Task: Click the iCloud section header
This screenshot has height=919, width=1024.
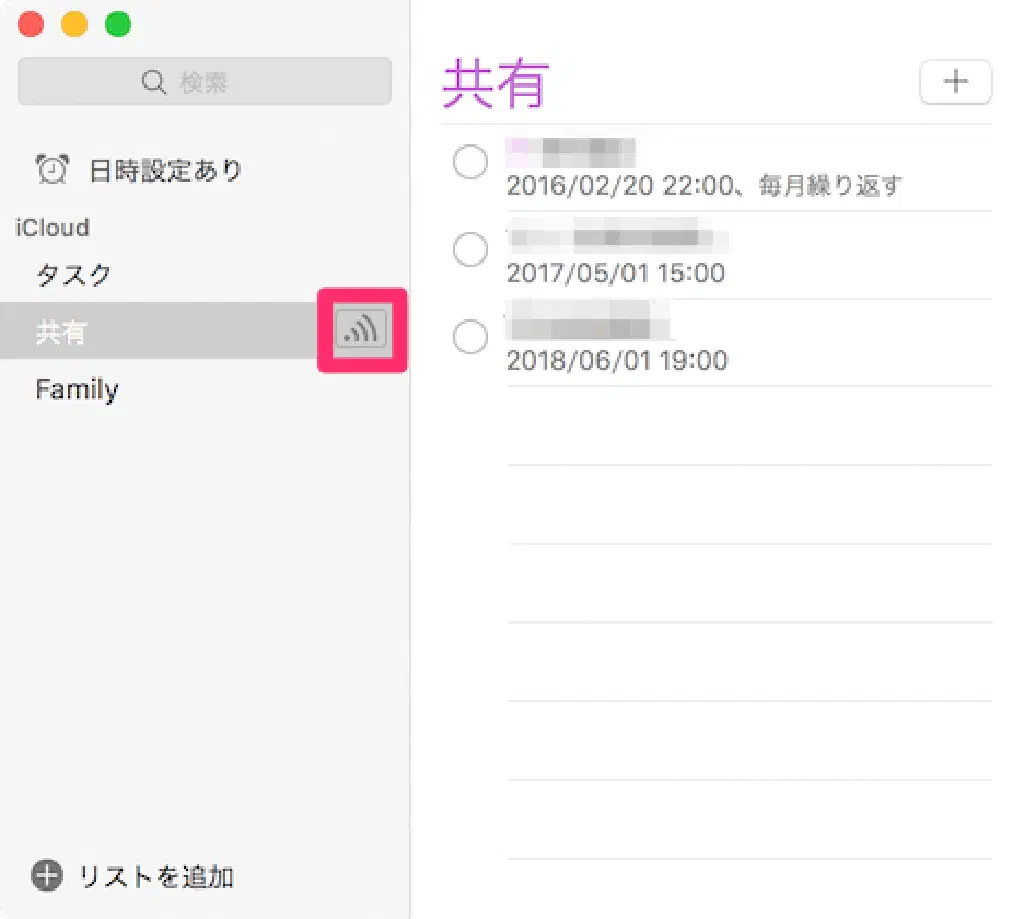Action: click(52, 227)
